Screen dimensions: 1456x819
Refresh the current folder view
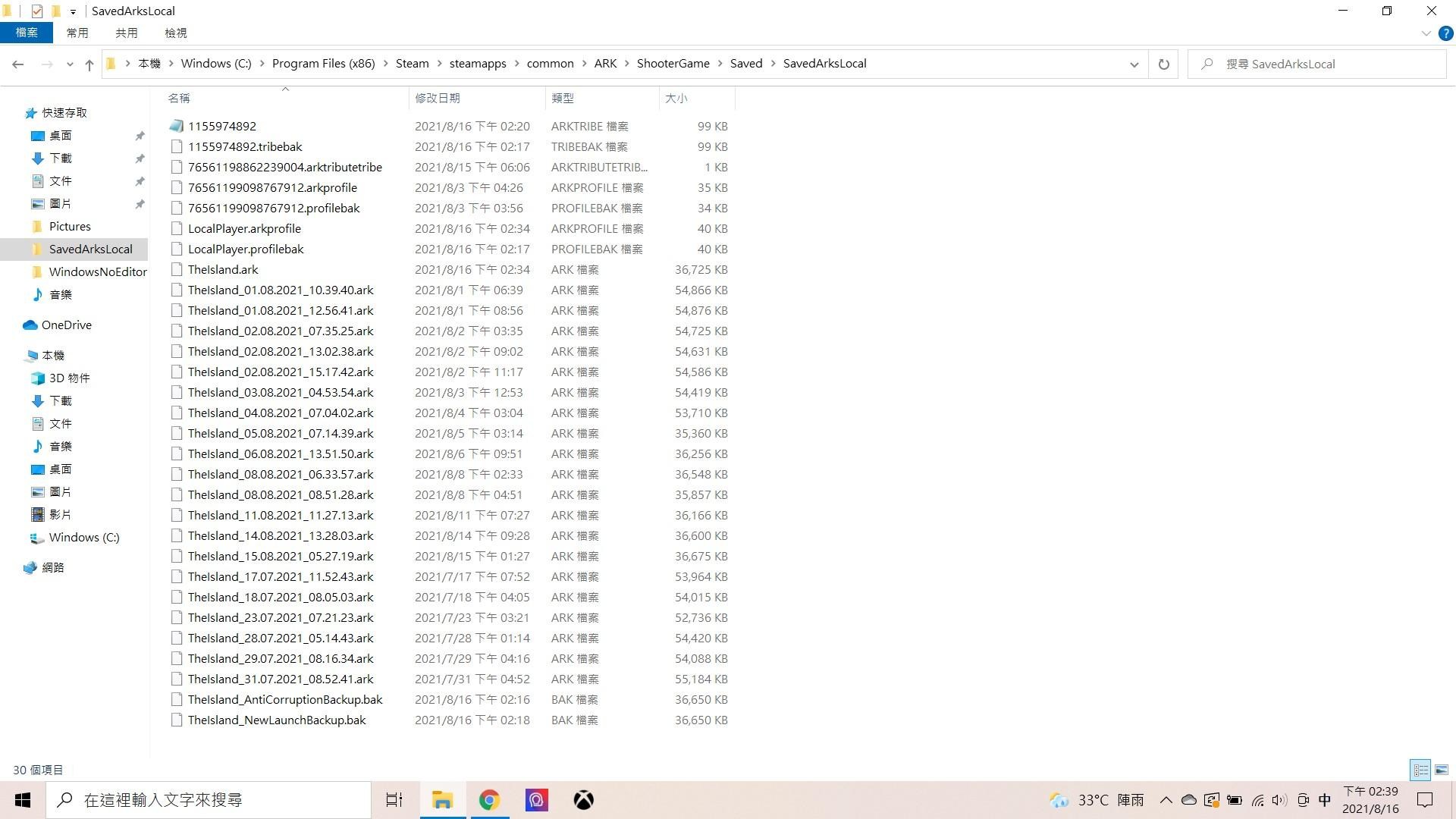(1163, 64)
